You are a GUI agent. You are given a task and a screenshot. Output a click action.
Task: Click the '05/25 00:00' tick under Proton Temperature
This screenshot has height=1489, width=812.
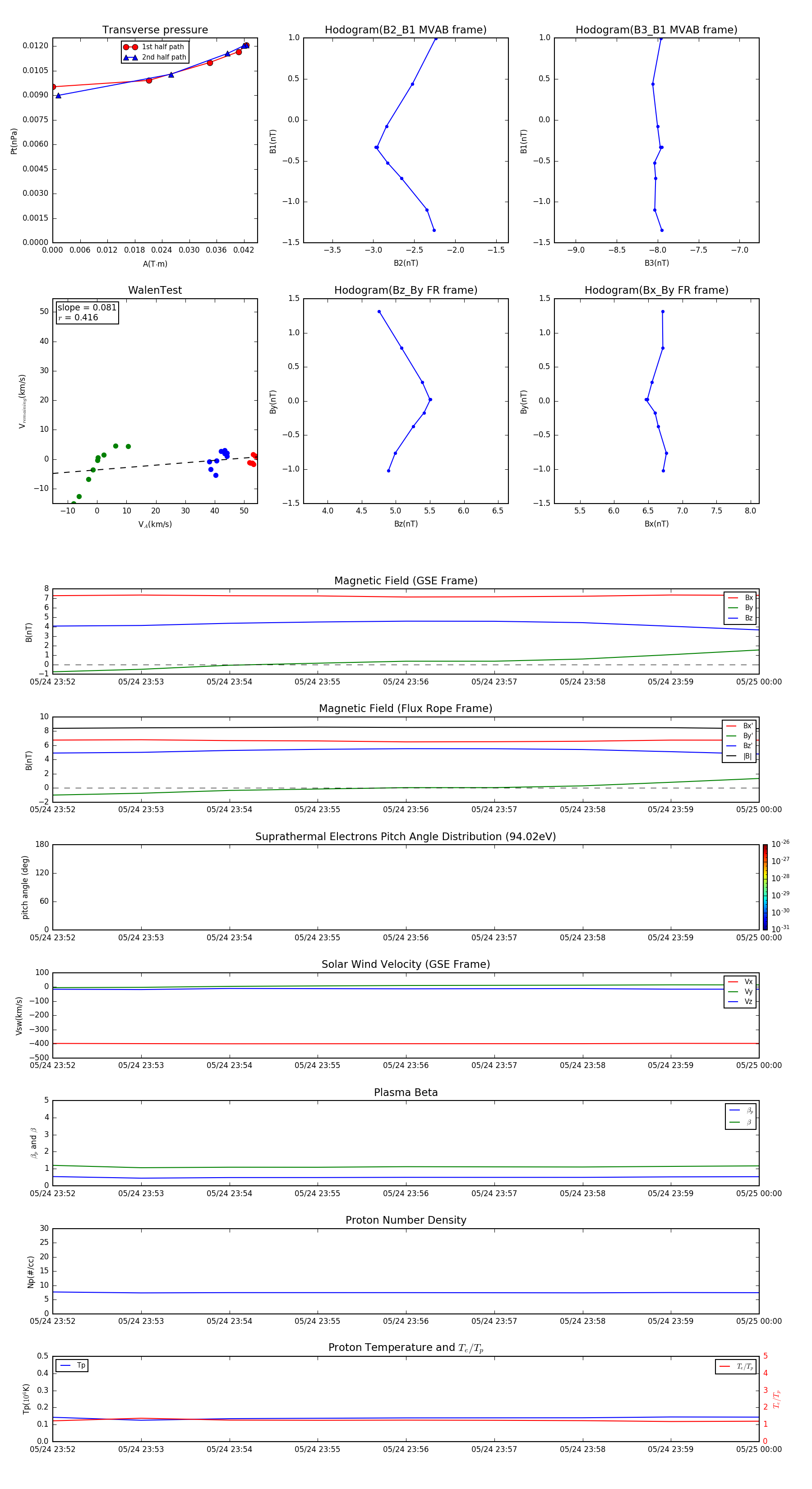point(759,1449)
